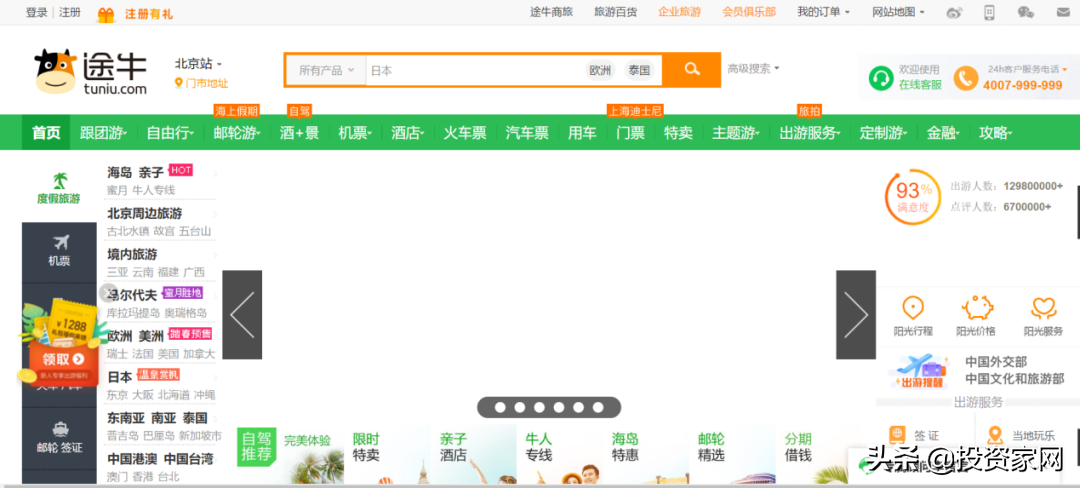The width and height of the screenshot is (1080, 488).
Task: Go to 首页 home tab
Action: pos(46,133)
